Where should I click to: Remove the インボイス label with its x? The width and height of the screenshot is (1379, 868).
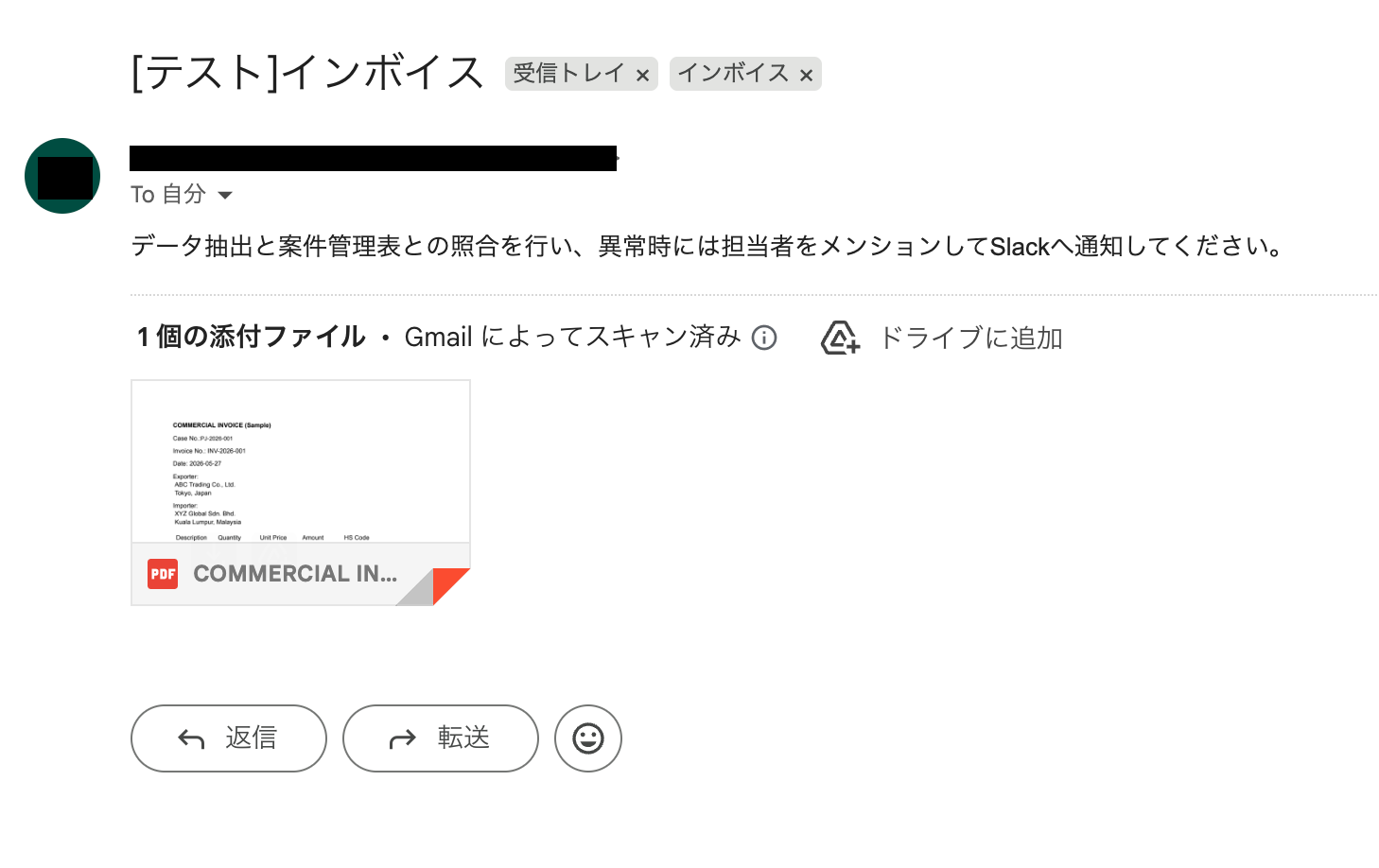point(806,76)
